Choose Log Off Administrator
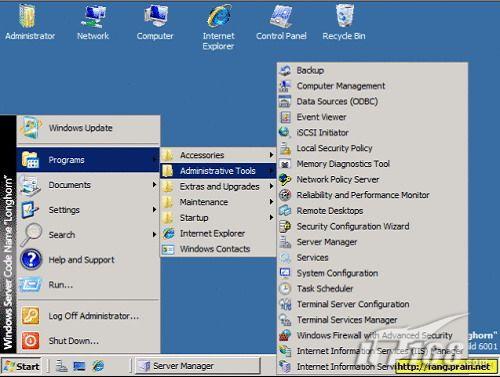This screenshot has width=500, height=377. click(x=88, y=316)
